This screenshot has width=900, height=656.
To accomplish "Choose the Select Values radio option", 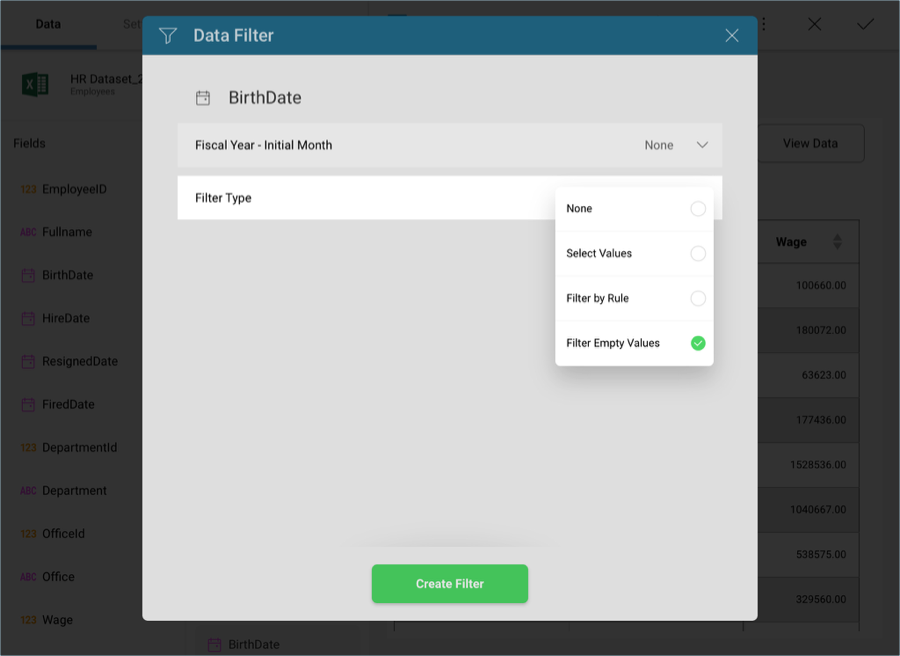I will pyautogui.click(x=698, y=253).
